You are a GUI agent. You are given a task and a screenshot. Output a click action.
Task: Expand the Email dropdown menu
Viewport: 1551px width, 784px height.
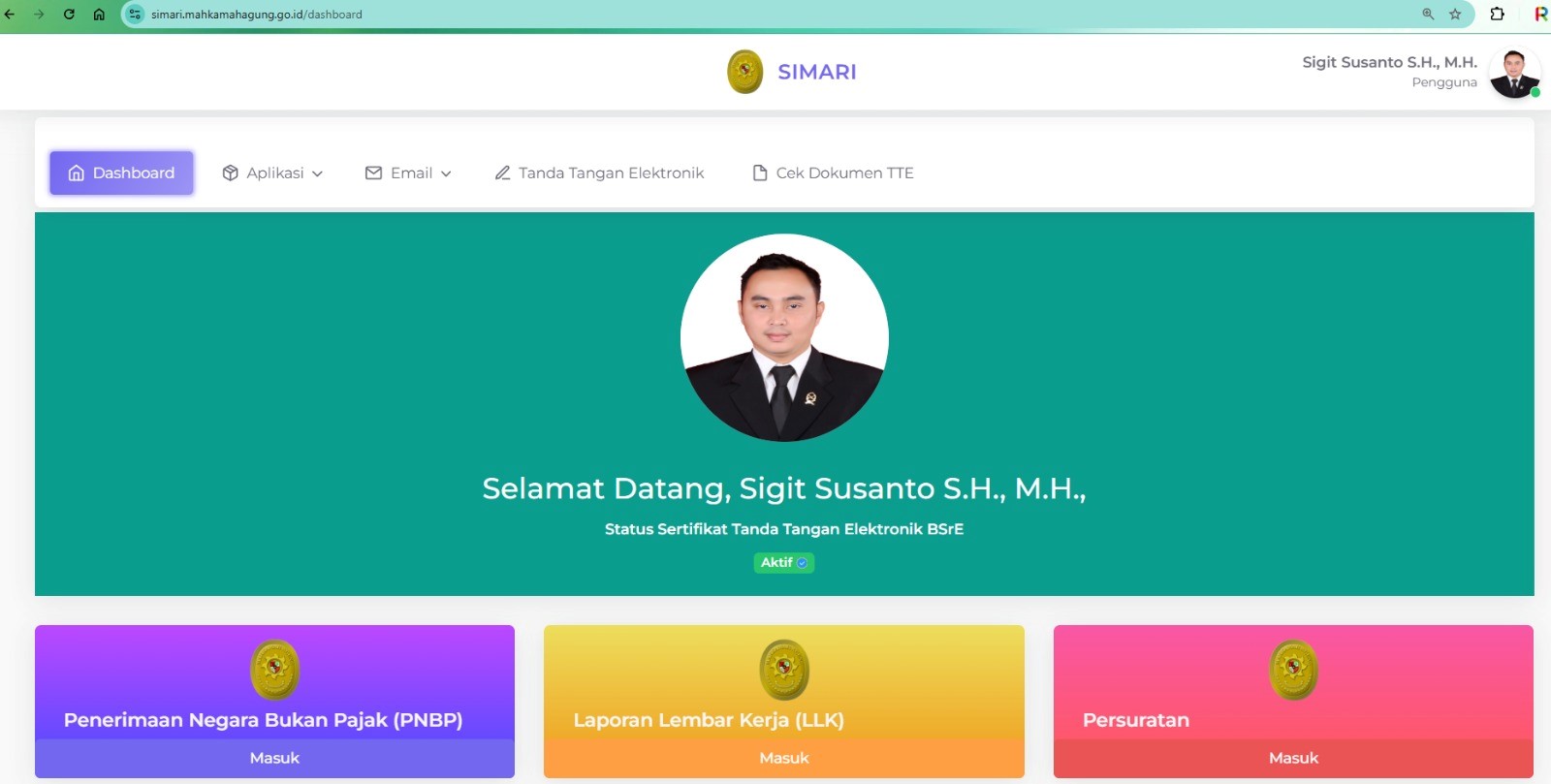(408, 172)
